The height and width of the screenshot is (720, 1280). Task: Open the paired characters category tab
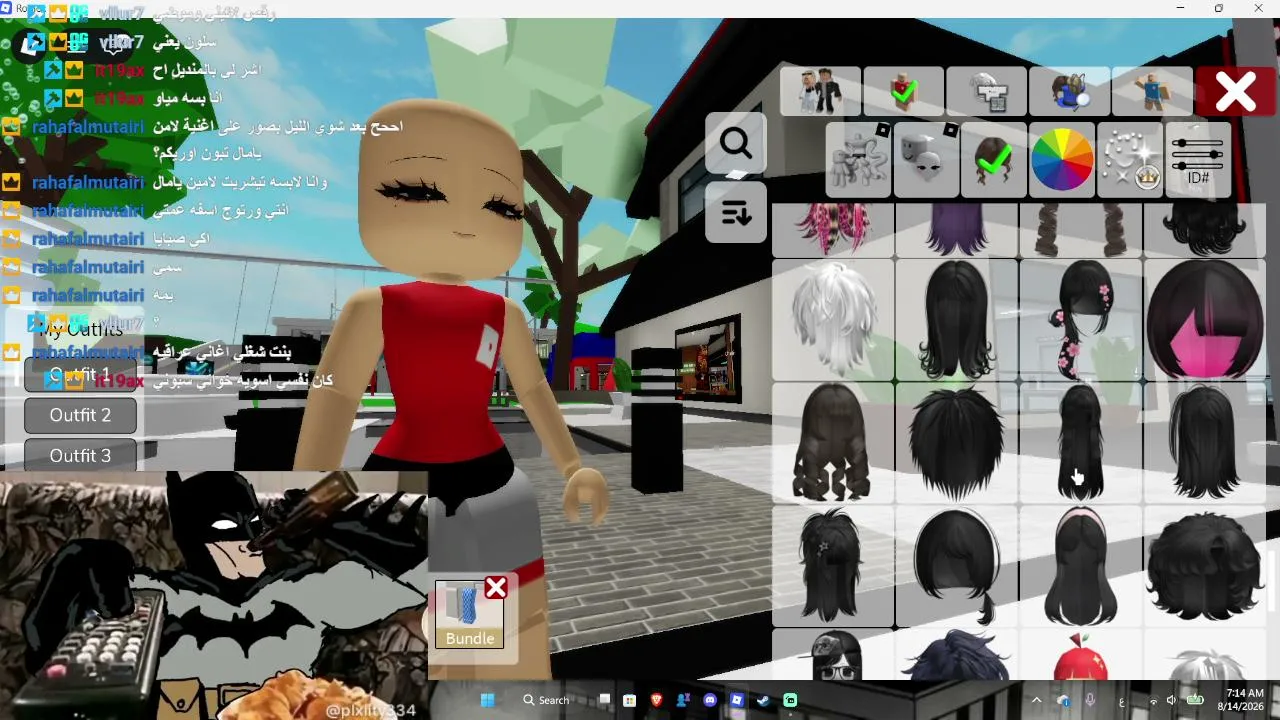[820, 92]
